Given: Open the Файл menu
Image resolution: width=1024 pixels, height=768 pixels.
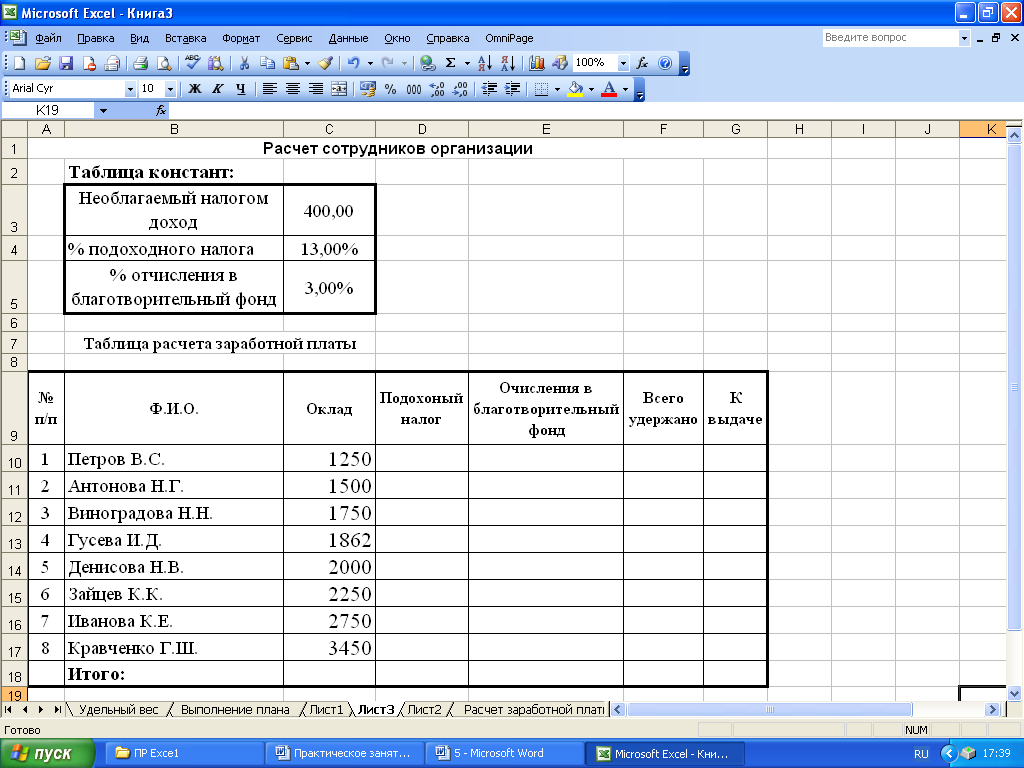Looking at the screenshot, I should 48,38.
